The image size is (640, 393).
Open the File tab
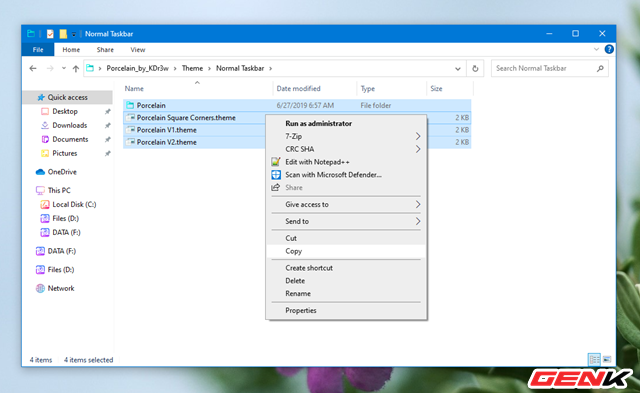click(38, 49)
